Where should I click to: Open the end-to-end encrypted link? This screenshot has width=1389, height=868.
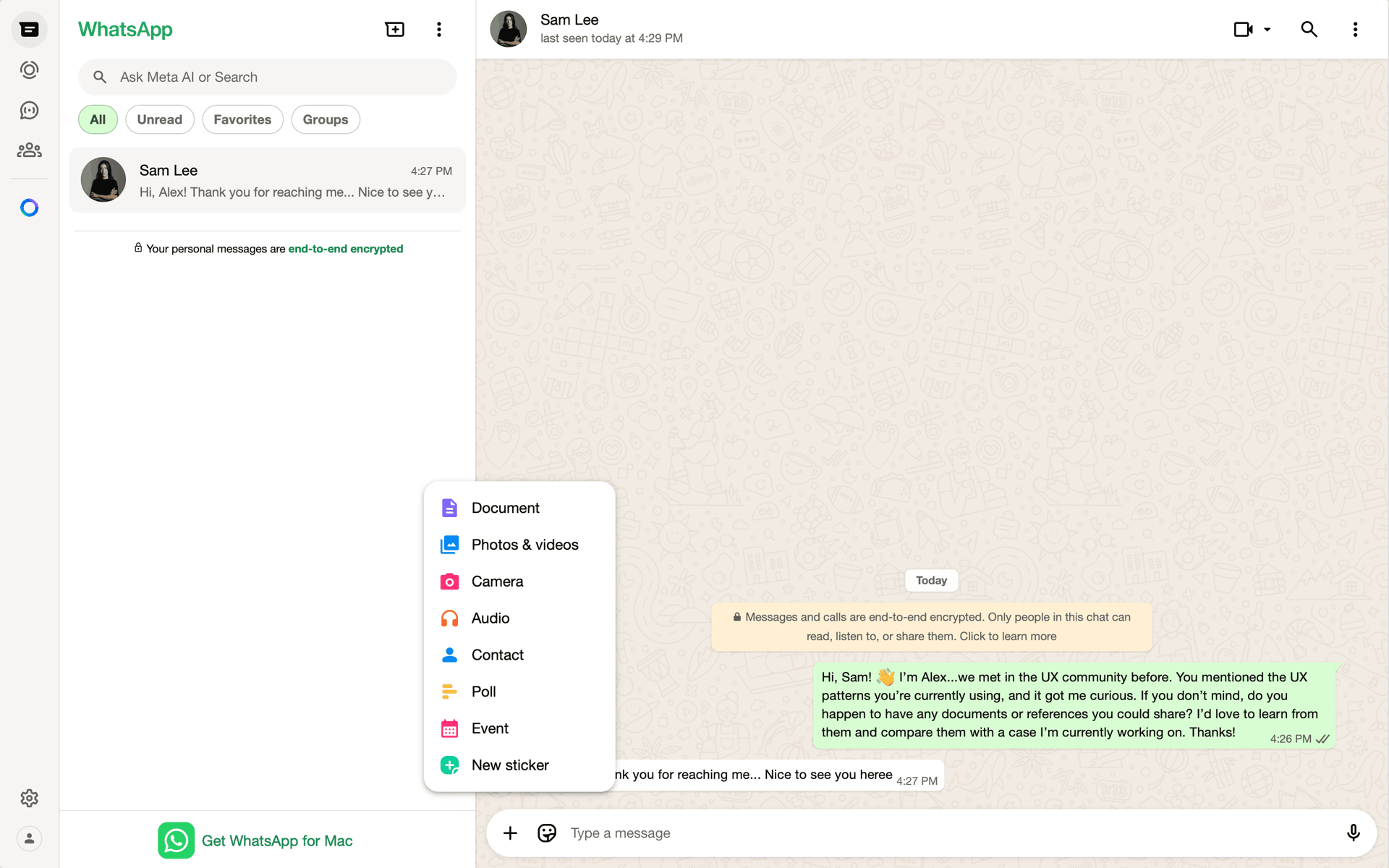(x=345, y=249)
